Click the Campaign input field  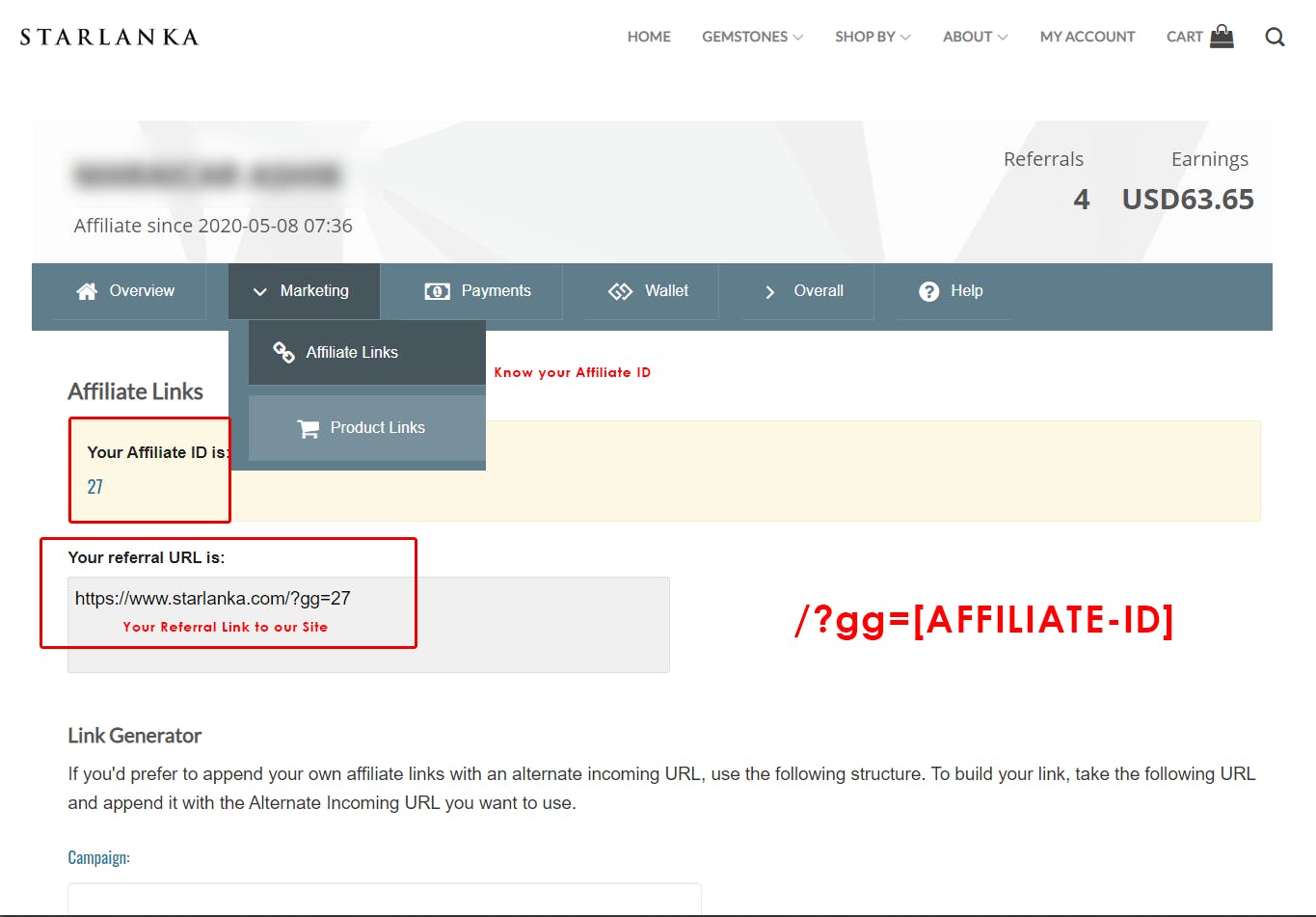384,898
